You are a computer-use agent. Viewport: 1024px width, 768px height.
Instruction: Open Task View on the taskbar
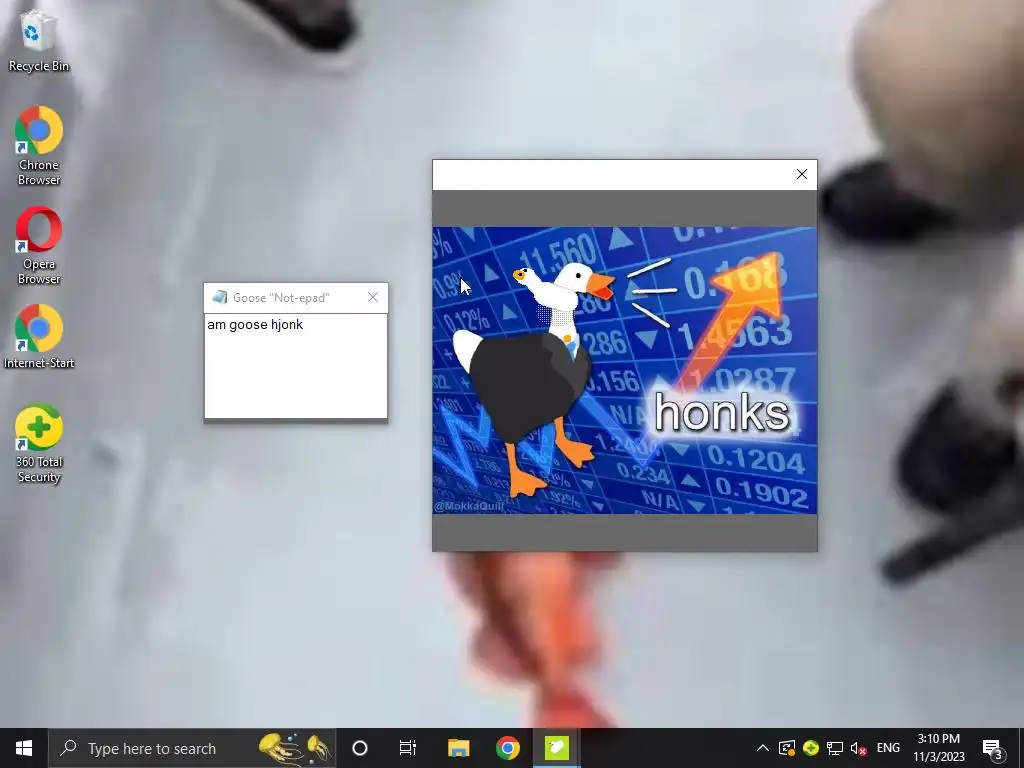click(408, 748)
